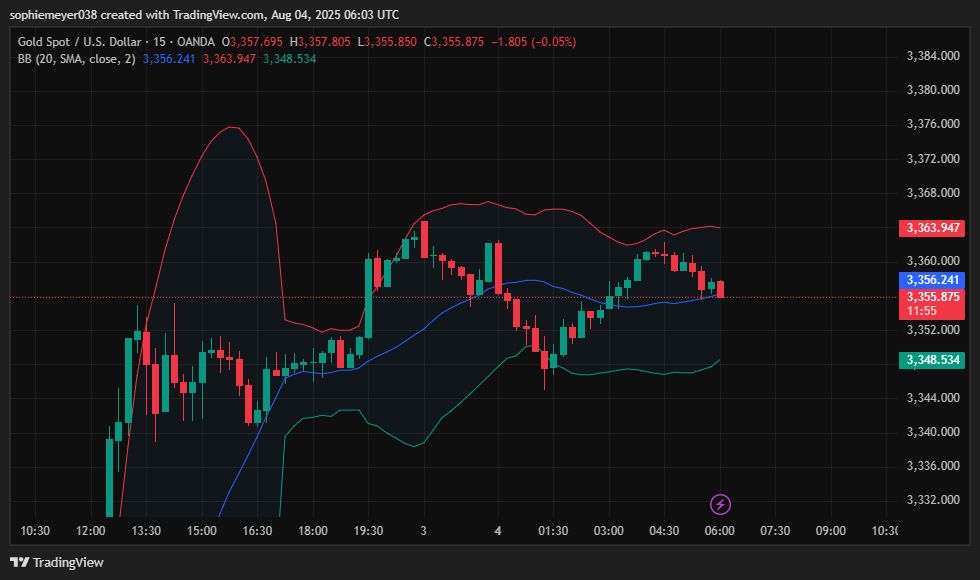Click the green 3,348.534 tag on the price axis
This screenshot has width=980, height=580.
coord(932,360)
